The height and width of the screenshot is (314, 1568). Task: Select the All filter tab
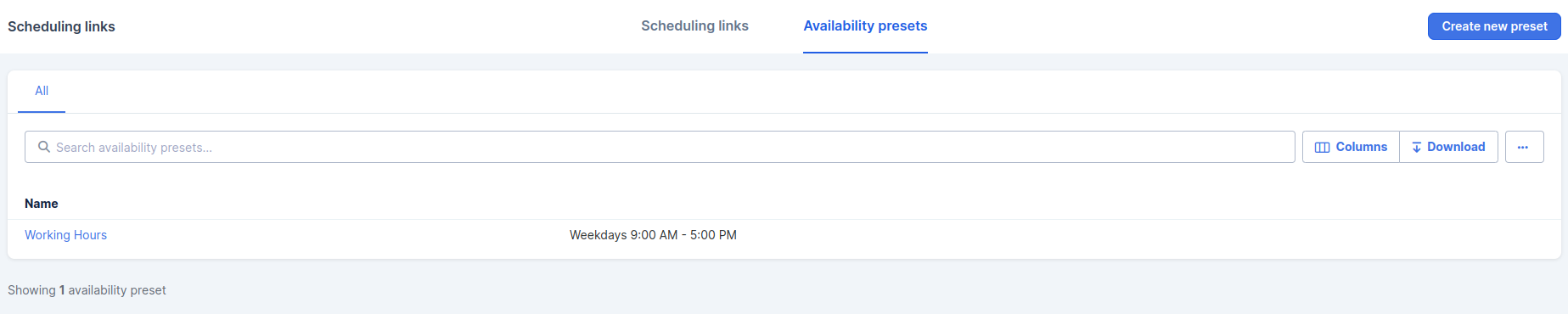pyautogui.click(x=42, y=91)
